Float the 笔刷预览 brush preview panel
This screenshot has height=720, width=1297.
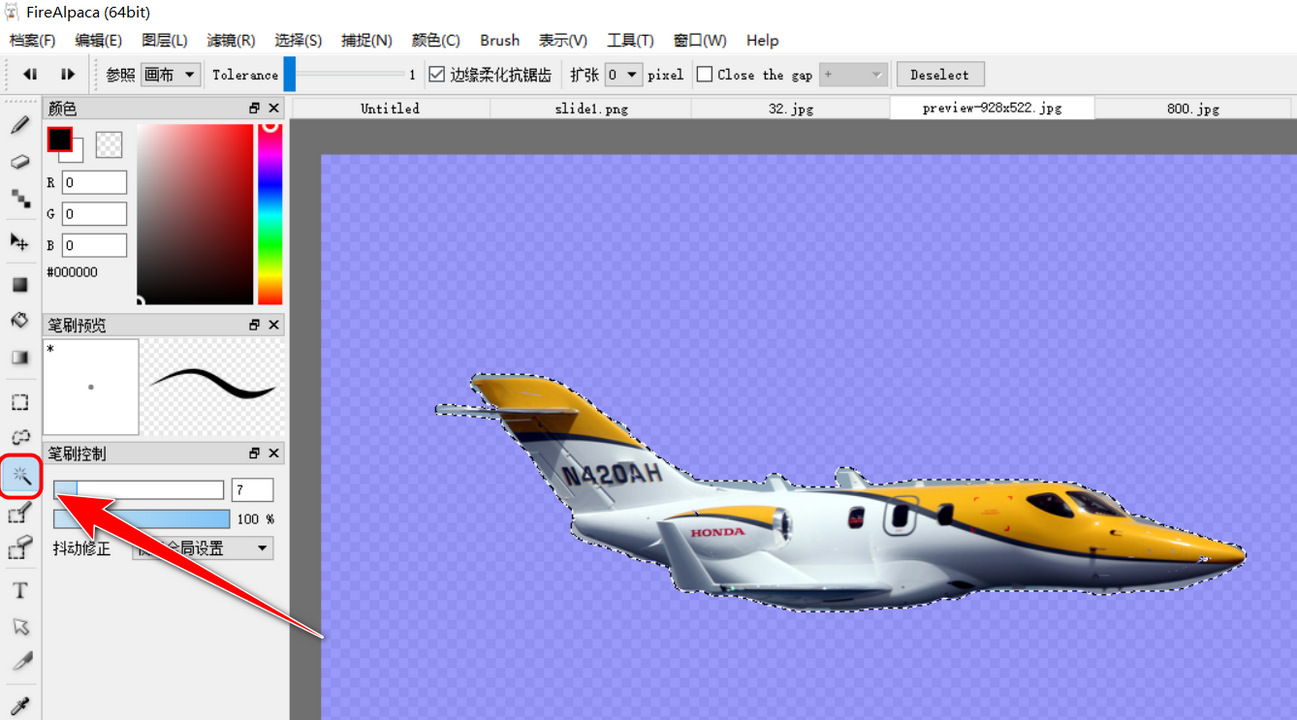coord(254,325)
